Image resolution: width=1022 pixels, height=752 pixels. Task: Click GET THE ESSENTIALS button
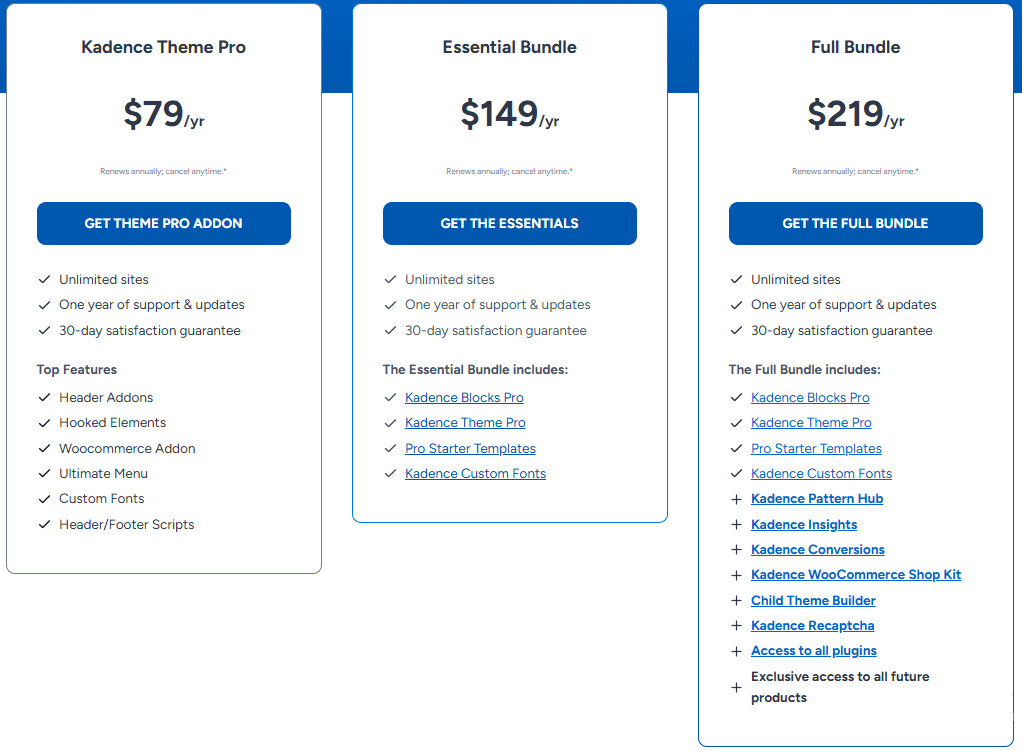[x=509, y=223]
